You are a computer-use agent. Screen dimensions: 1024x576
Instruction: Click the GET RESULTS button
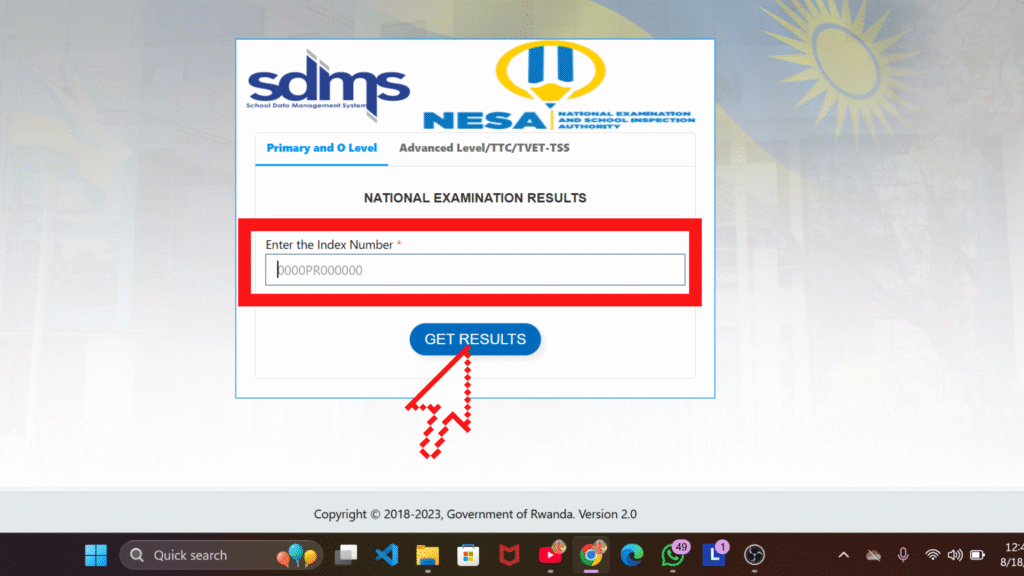pyautogui.click(x=475, y=339)
